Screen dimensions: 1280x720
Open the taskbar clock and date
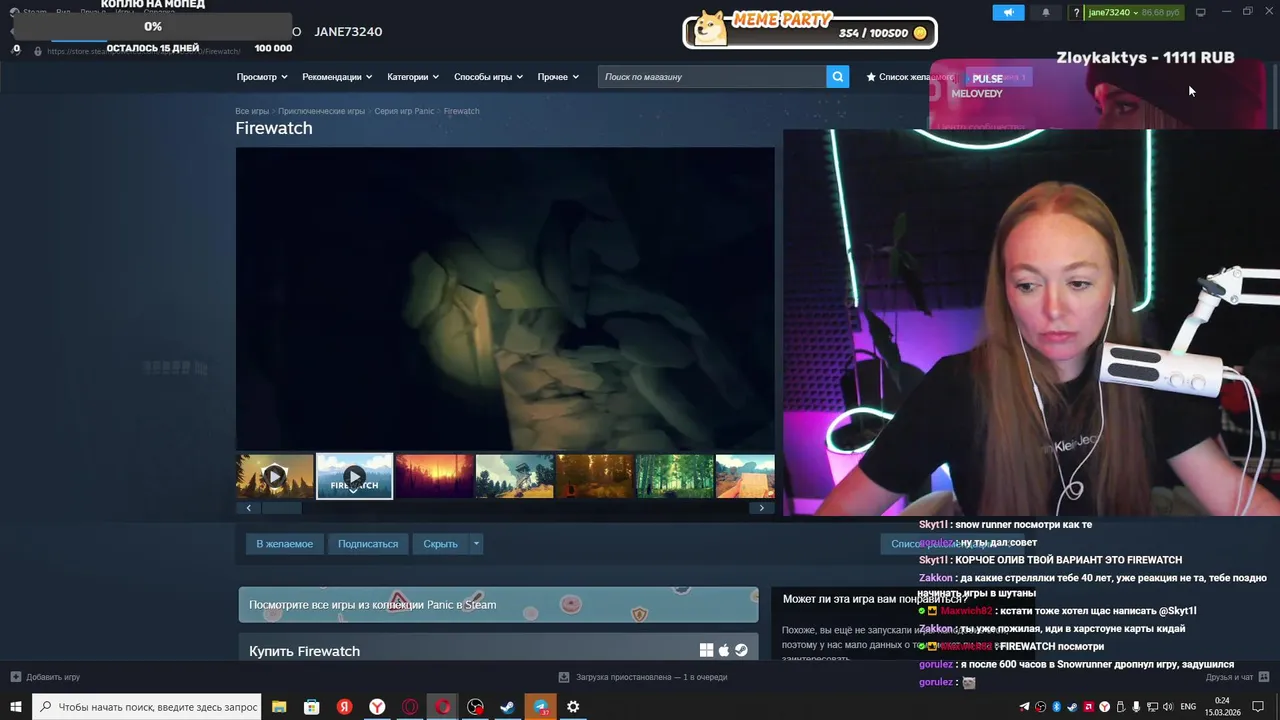pyautogui.click(x=1222, y=707)
